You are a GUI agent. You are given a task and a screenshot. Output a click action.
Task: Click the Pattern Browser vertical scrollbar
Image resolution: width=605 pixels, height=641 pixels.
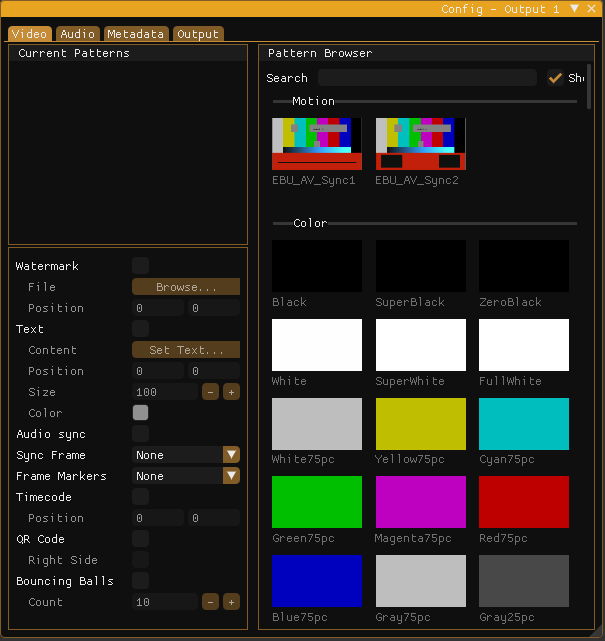point(589,87)
